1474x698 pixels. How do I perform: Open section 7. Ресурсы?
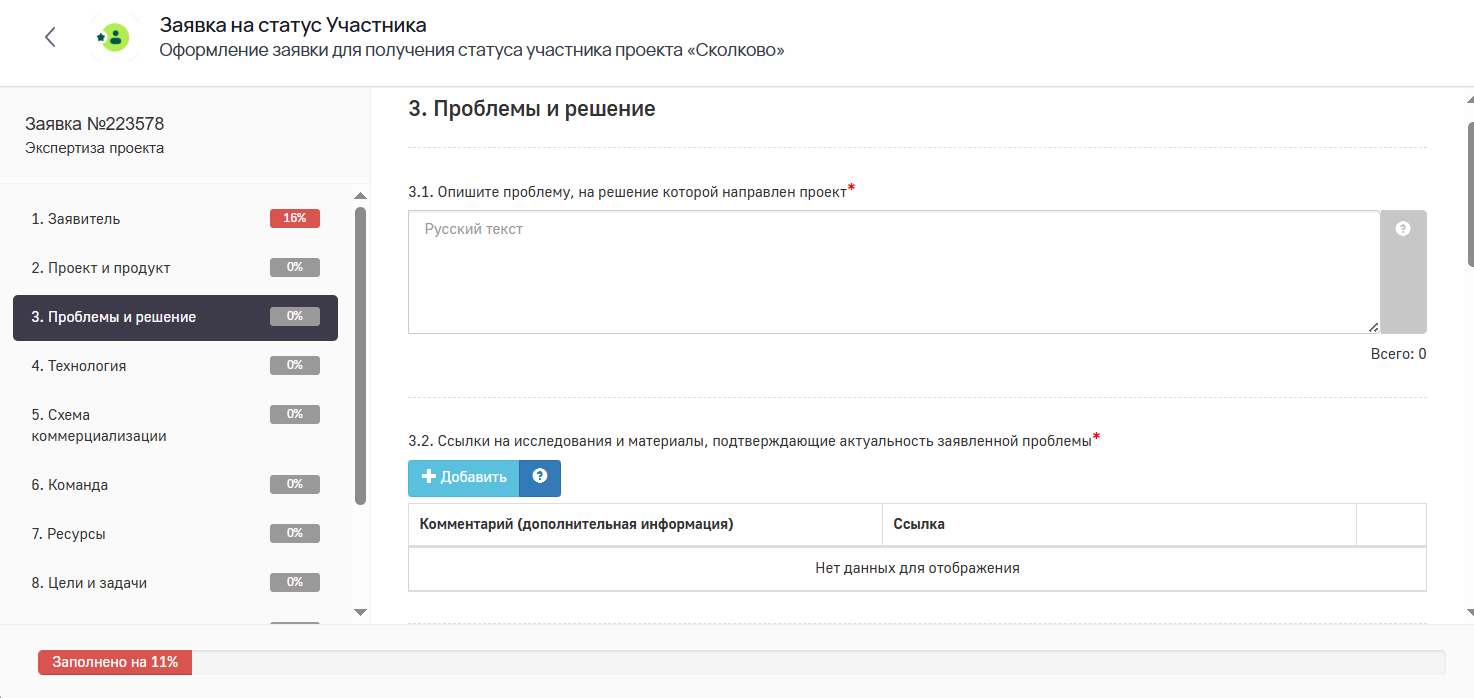click(175, 534)
